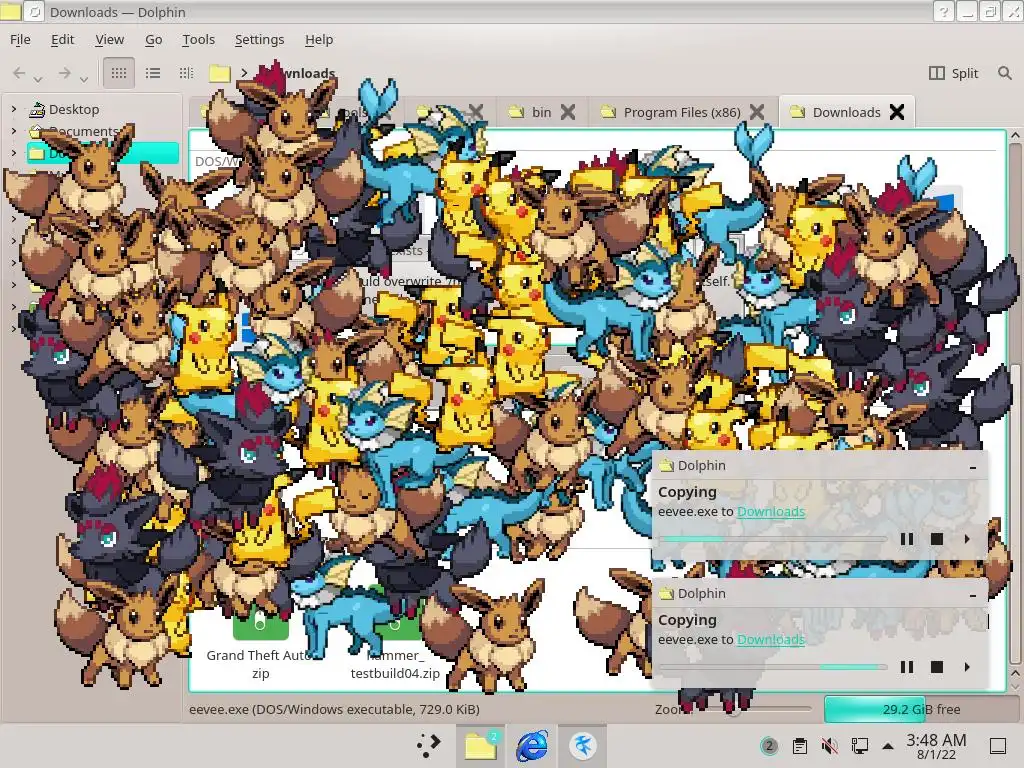Click the upper copy progress bar

773,539
